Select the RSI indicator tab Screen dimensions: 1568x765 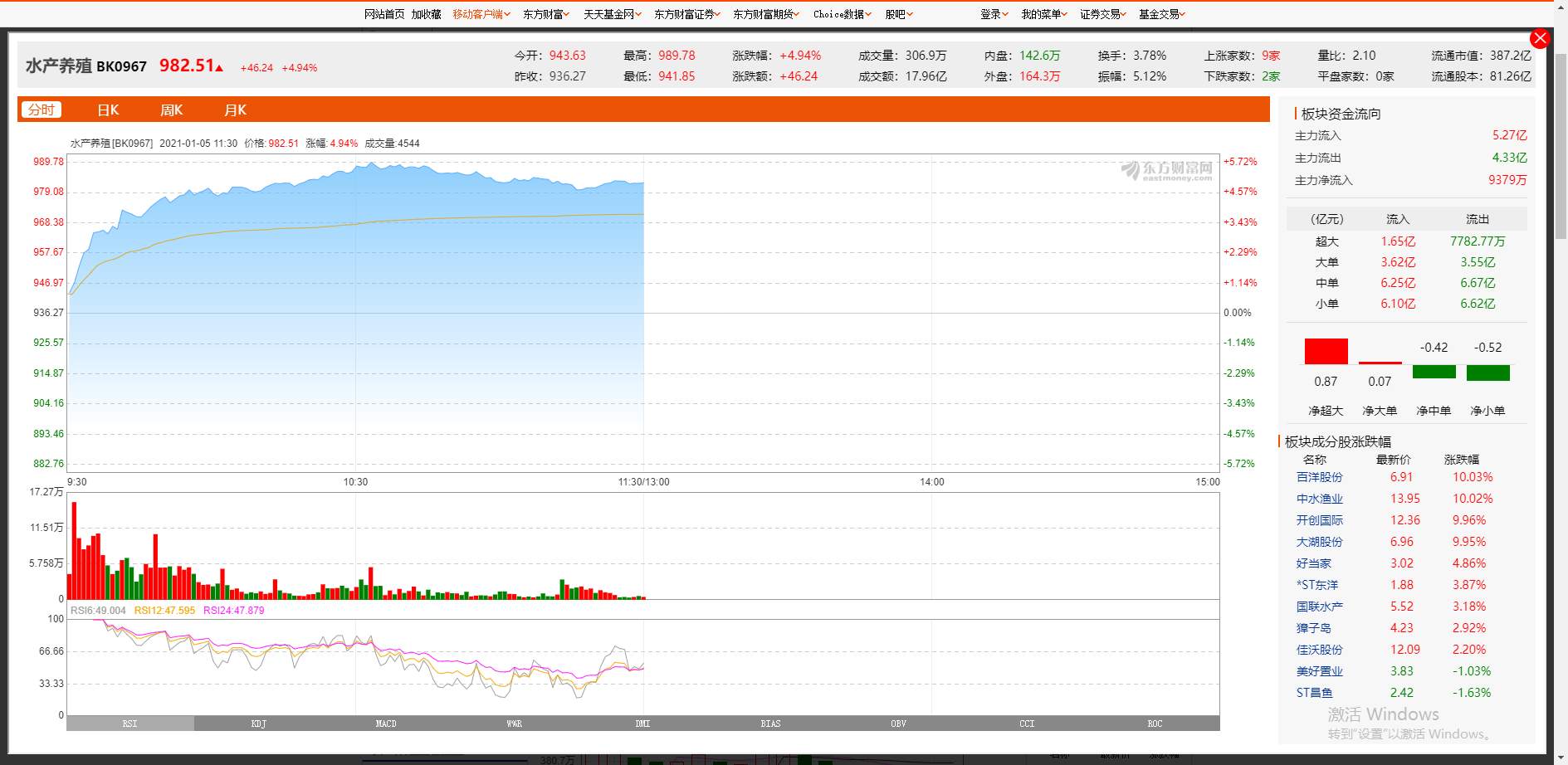tap(130, 724)
